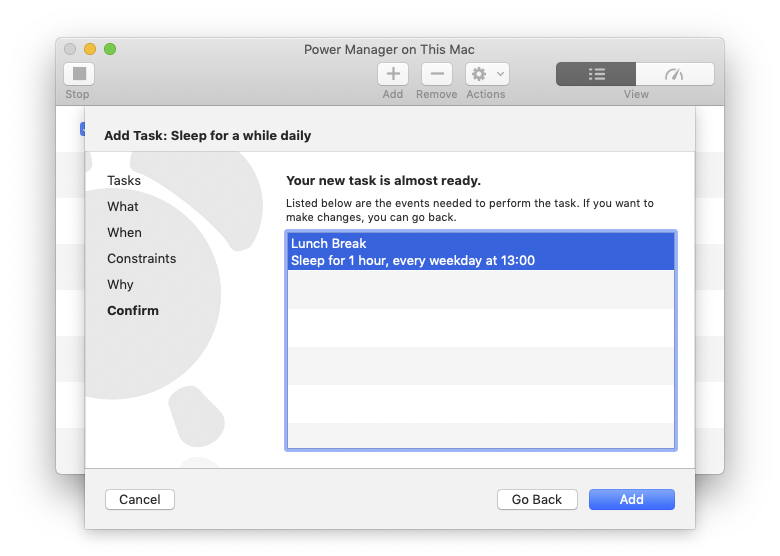780x556 pixels.
Task: Select the Tasks step in sidebar
Action: tap(124, 181)
